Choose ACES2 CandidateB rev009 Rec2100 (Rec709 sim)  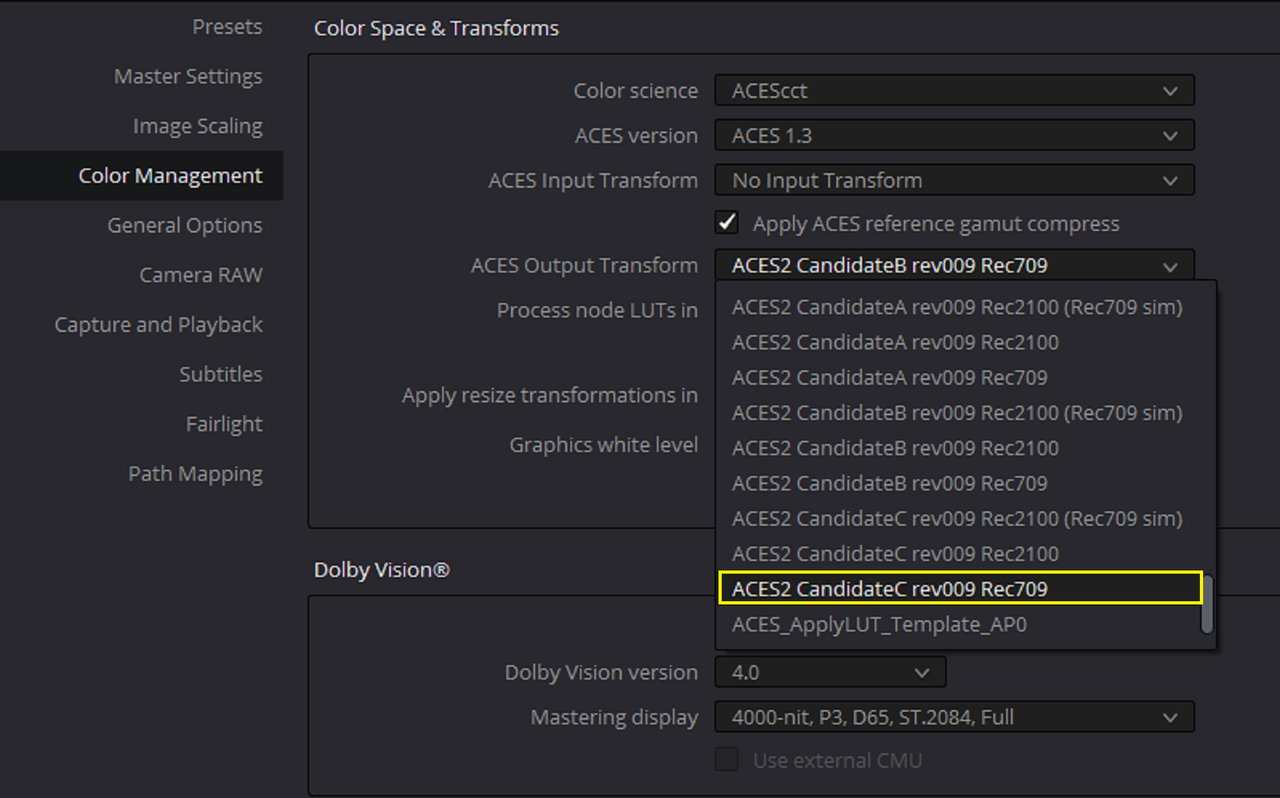click(957, 413)
